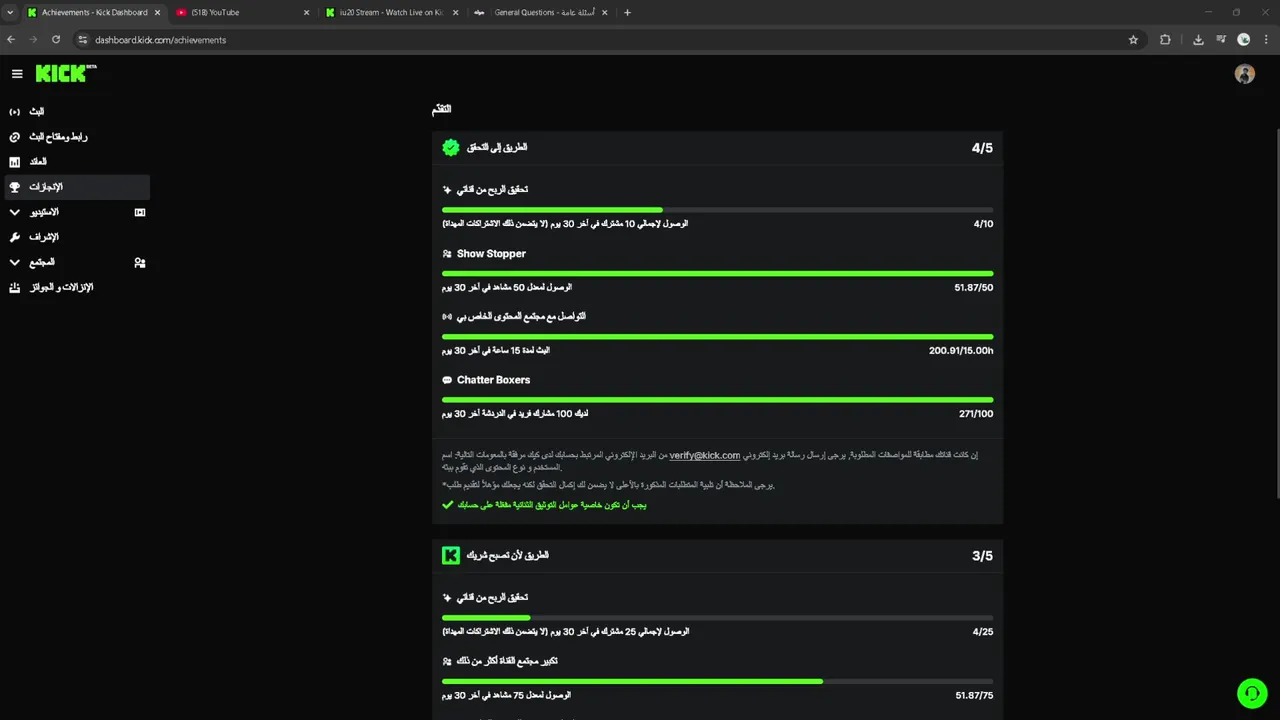Open the browser extensions puzzle icon
Viewport: 1280px width, 720px height.
[x=1165, y=40]
